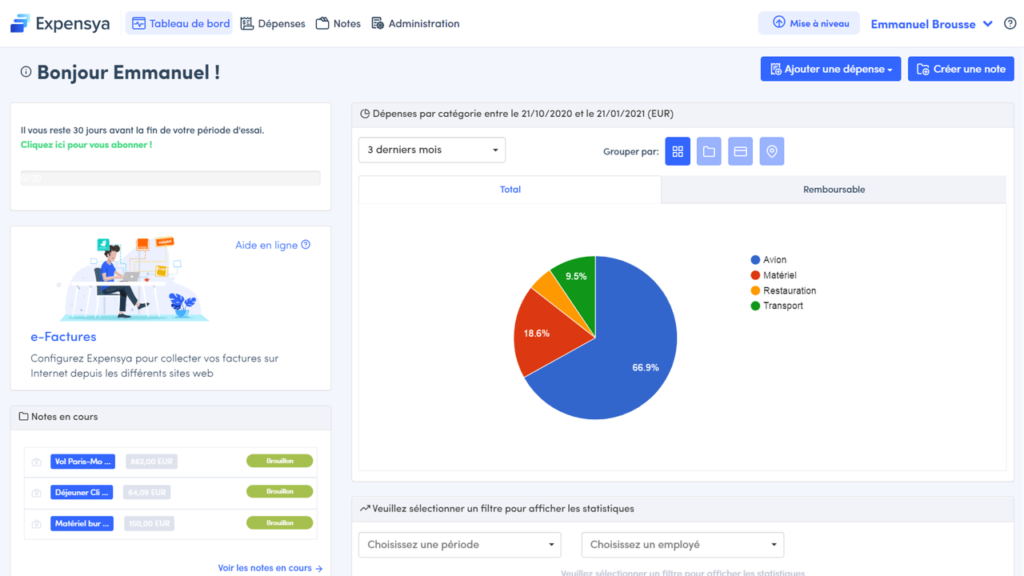The height and width of the screenshot is (576, 1024).
Task: Click clock icon in Dépenses par catégorie header
Action: pyautogui.click(x=365, y=114)
